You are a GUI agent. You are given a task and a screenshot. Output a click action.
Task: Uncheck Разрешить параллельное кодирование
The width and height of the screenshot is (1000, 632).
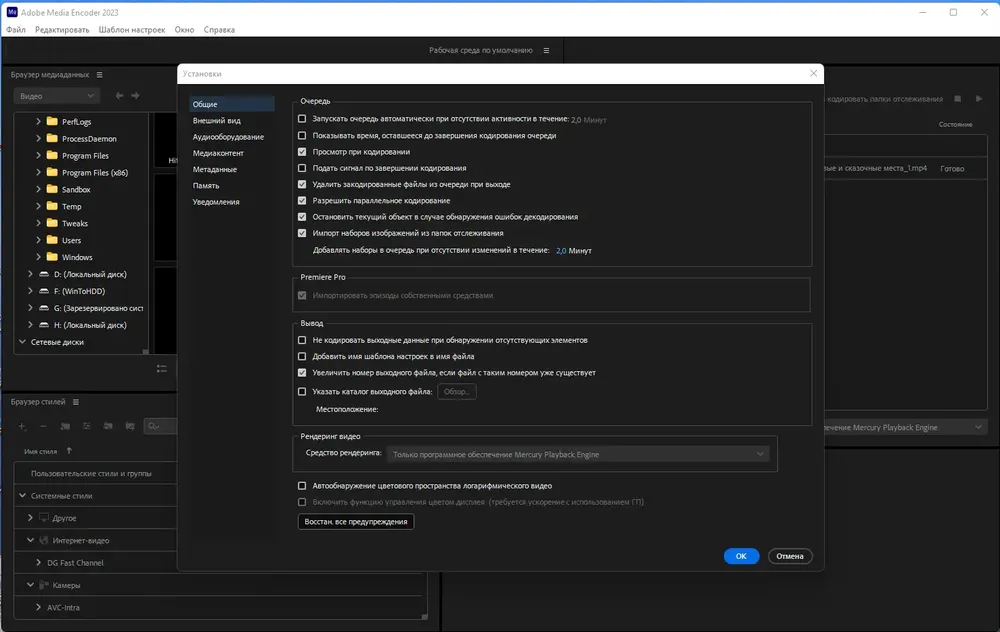click(302, 200)
